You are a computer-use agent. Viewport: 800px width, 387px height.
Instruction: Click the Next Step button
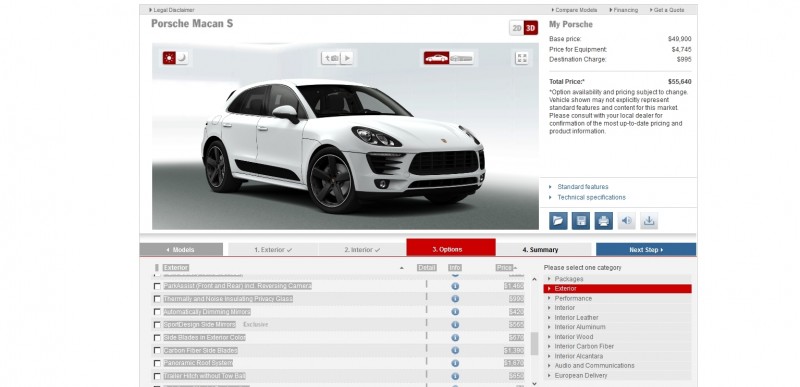click(646, 250)
